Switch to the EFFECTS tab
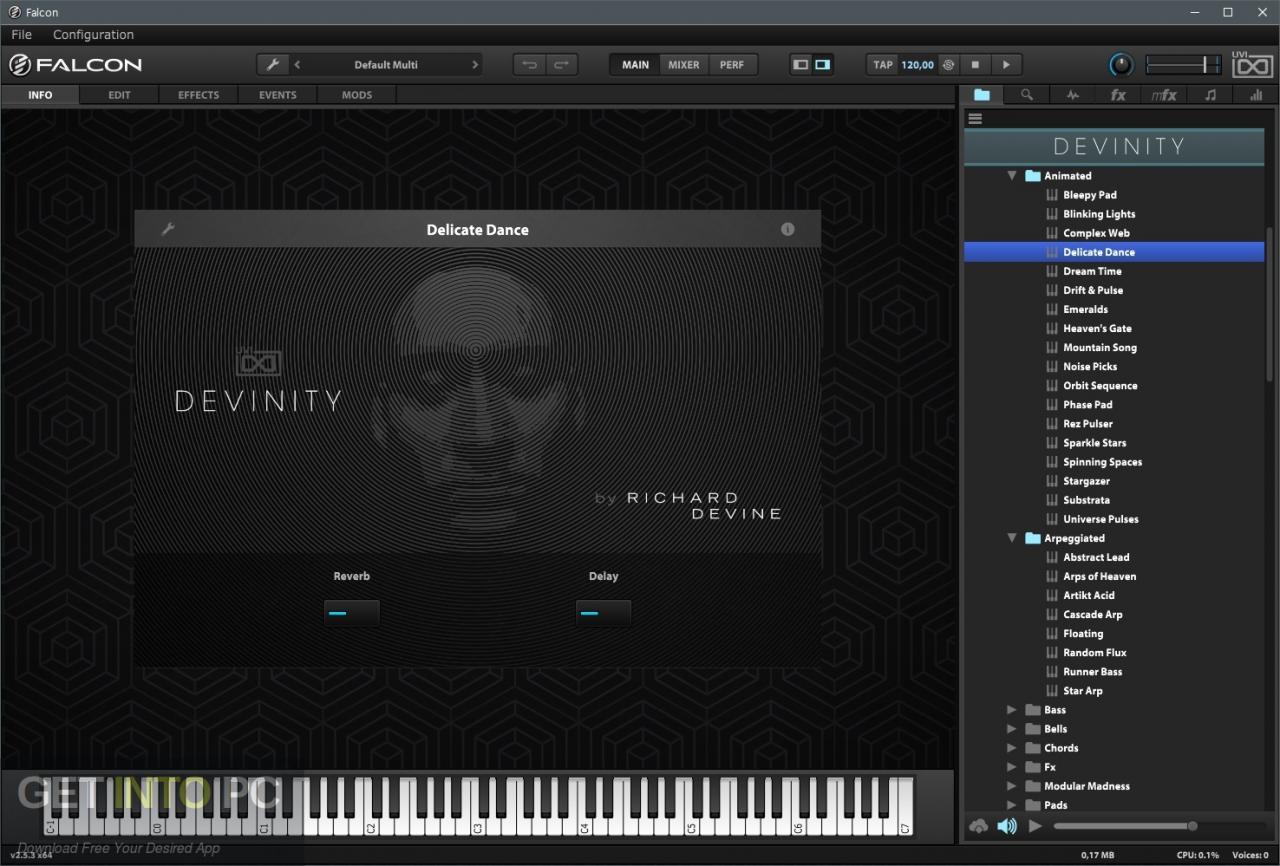The width and height of the screenshot is (1280, 866). [198, 95]
